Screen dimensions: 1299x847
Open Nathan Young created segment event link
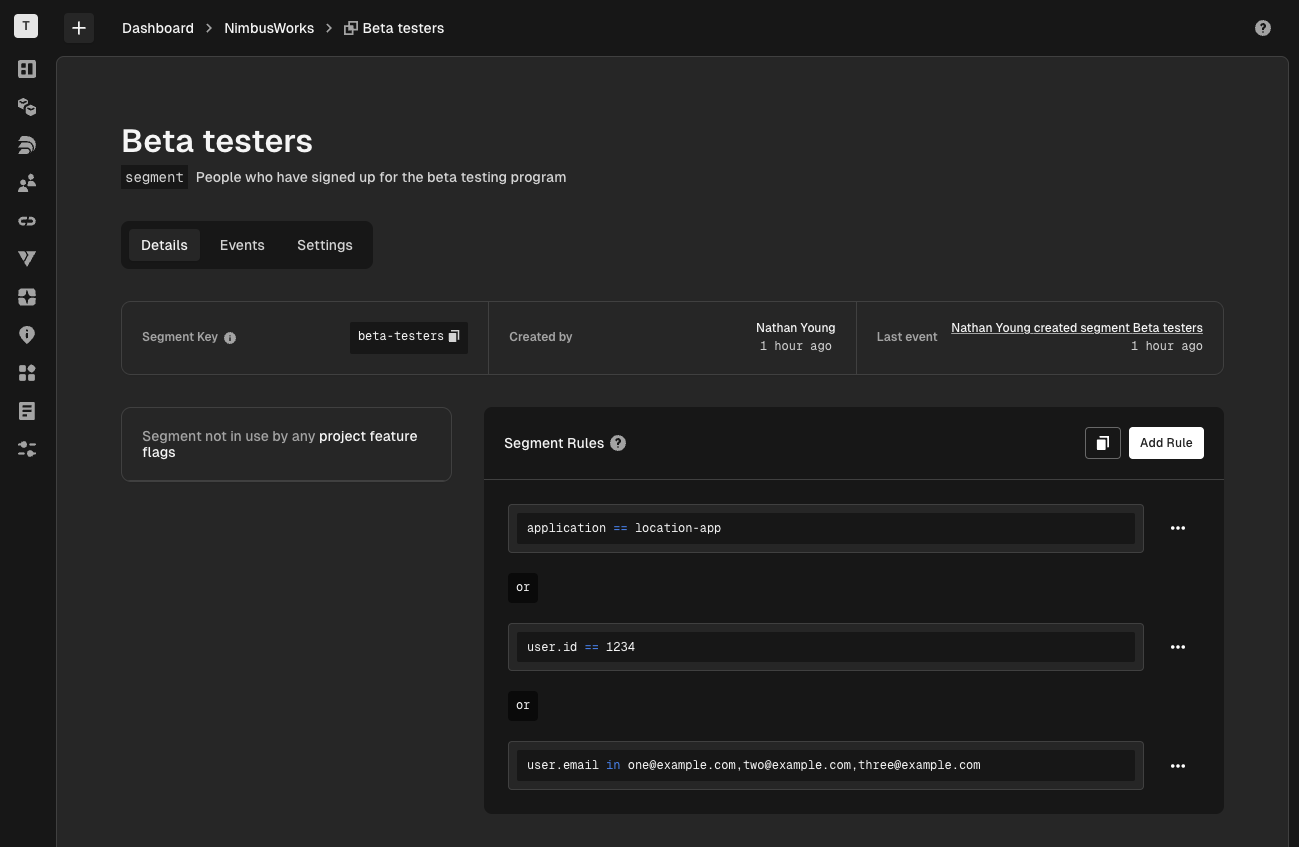(x=1077, y=328)
